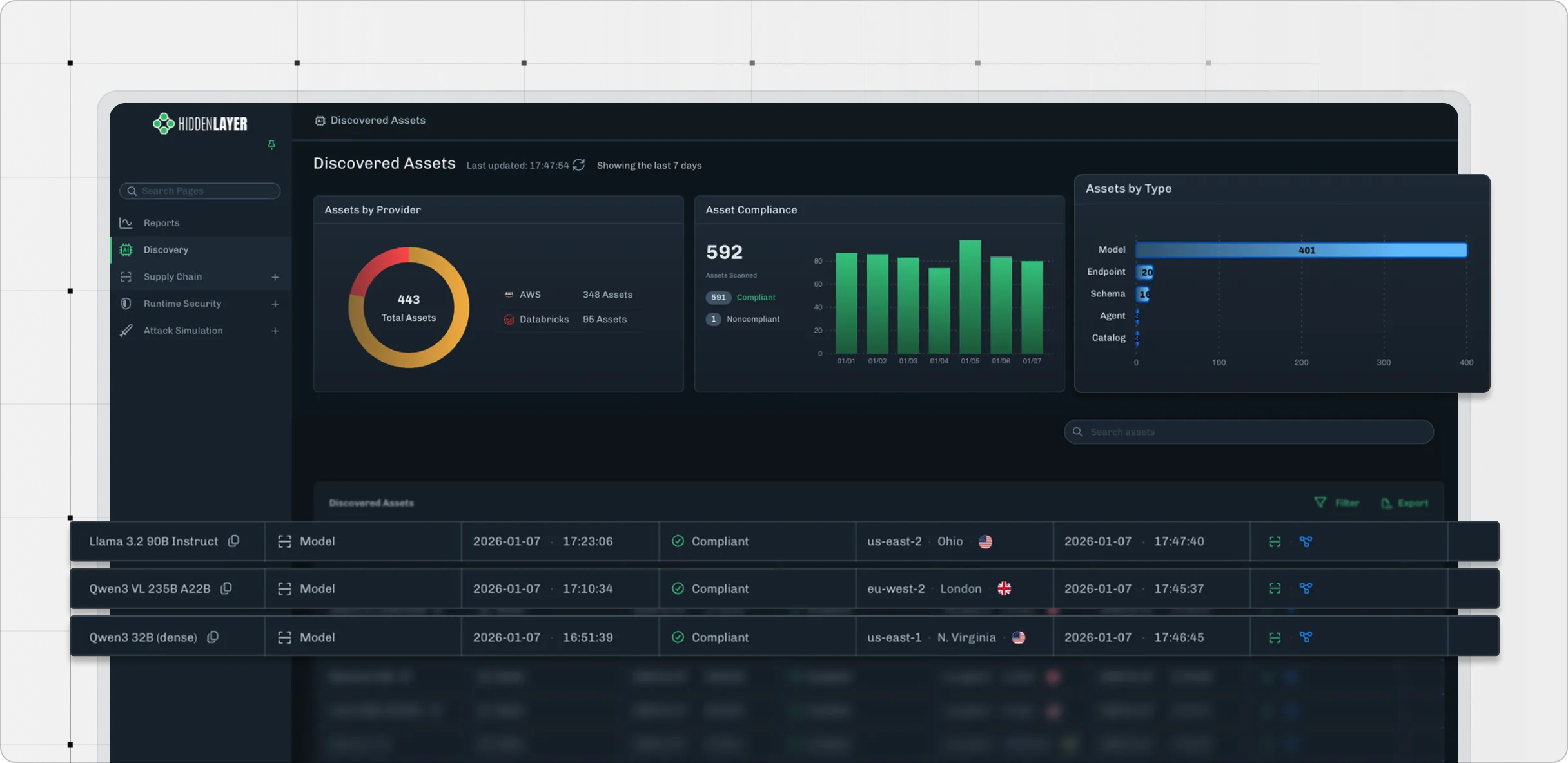Screen dimensions: 1568x763
Task: Click the green scan icon in Llama row
Action: click(1275, 542)
